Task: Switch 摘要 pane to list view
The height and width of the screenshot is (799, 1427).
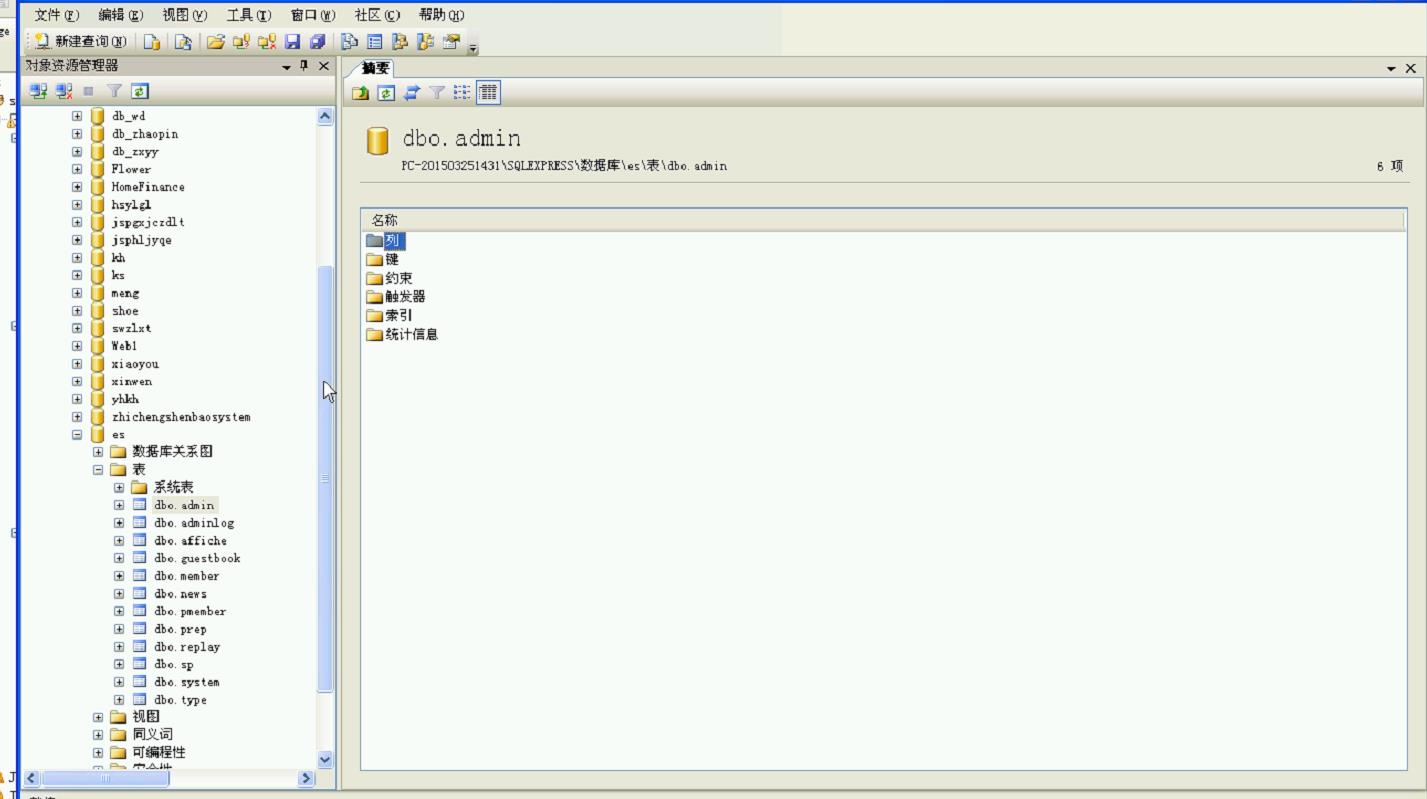Action: pos(462,92)
